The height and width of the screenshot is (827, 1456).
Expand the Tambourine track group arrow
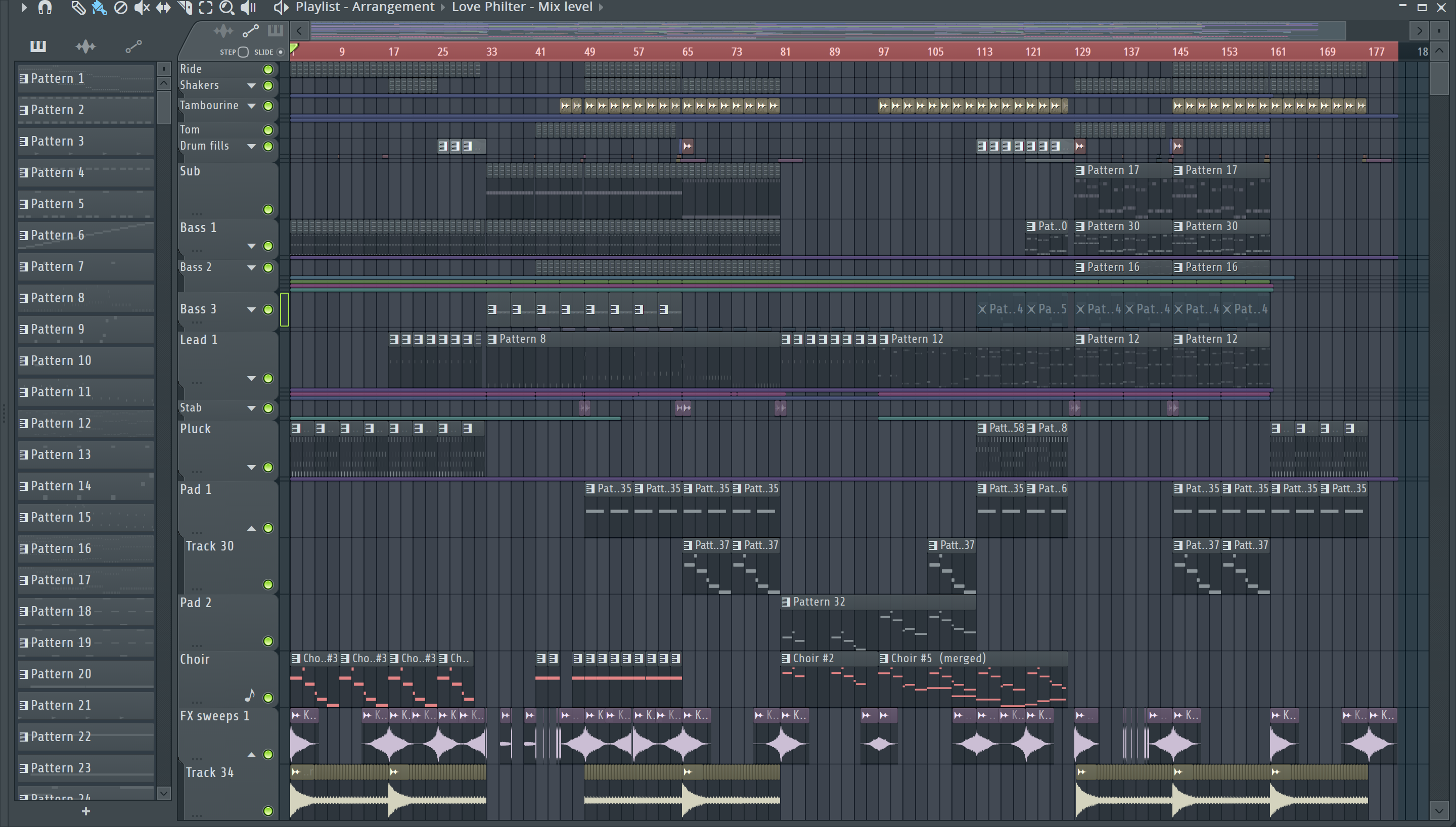click(x=251, y=106)
